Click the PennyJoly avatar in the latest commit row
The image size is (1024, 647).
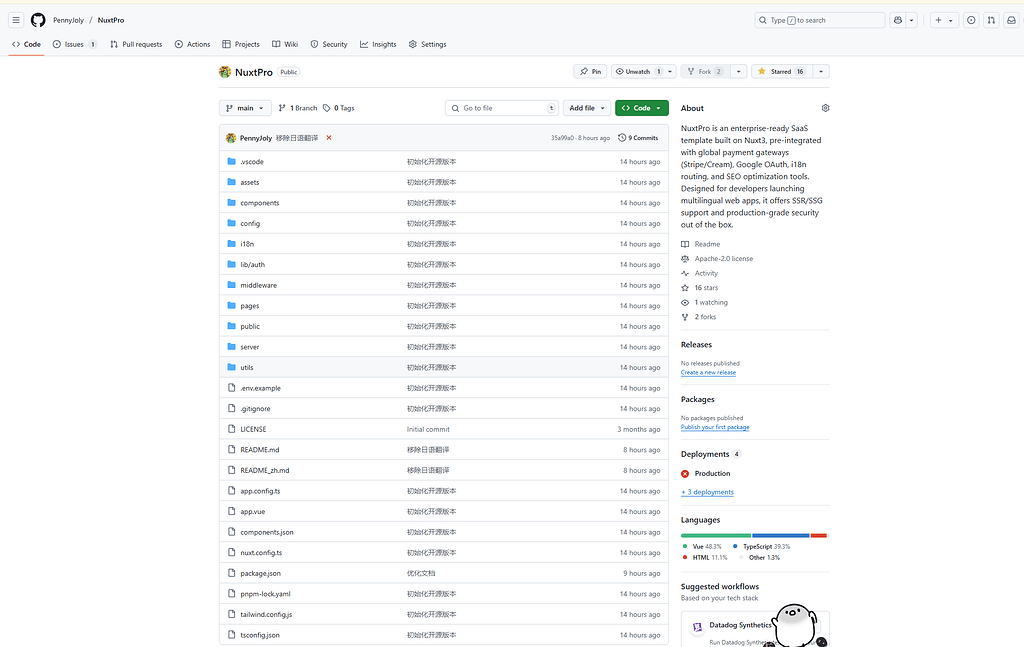click(231, 138)
